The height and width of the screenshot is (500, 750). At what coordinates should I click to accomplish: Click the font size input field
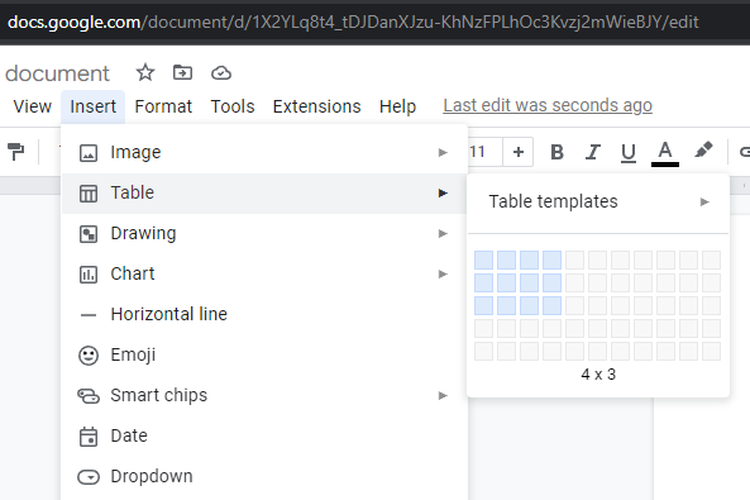479,152
